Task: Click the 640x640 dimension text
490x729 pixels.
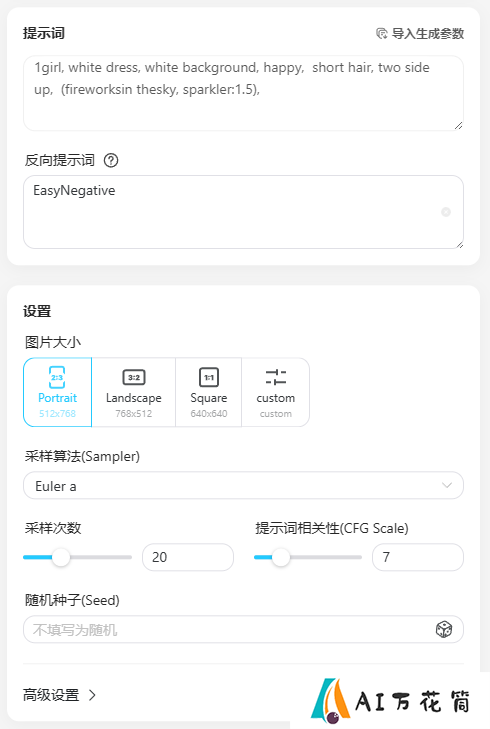Action: [209, 413]
